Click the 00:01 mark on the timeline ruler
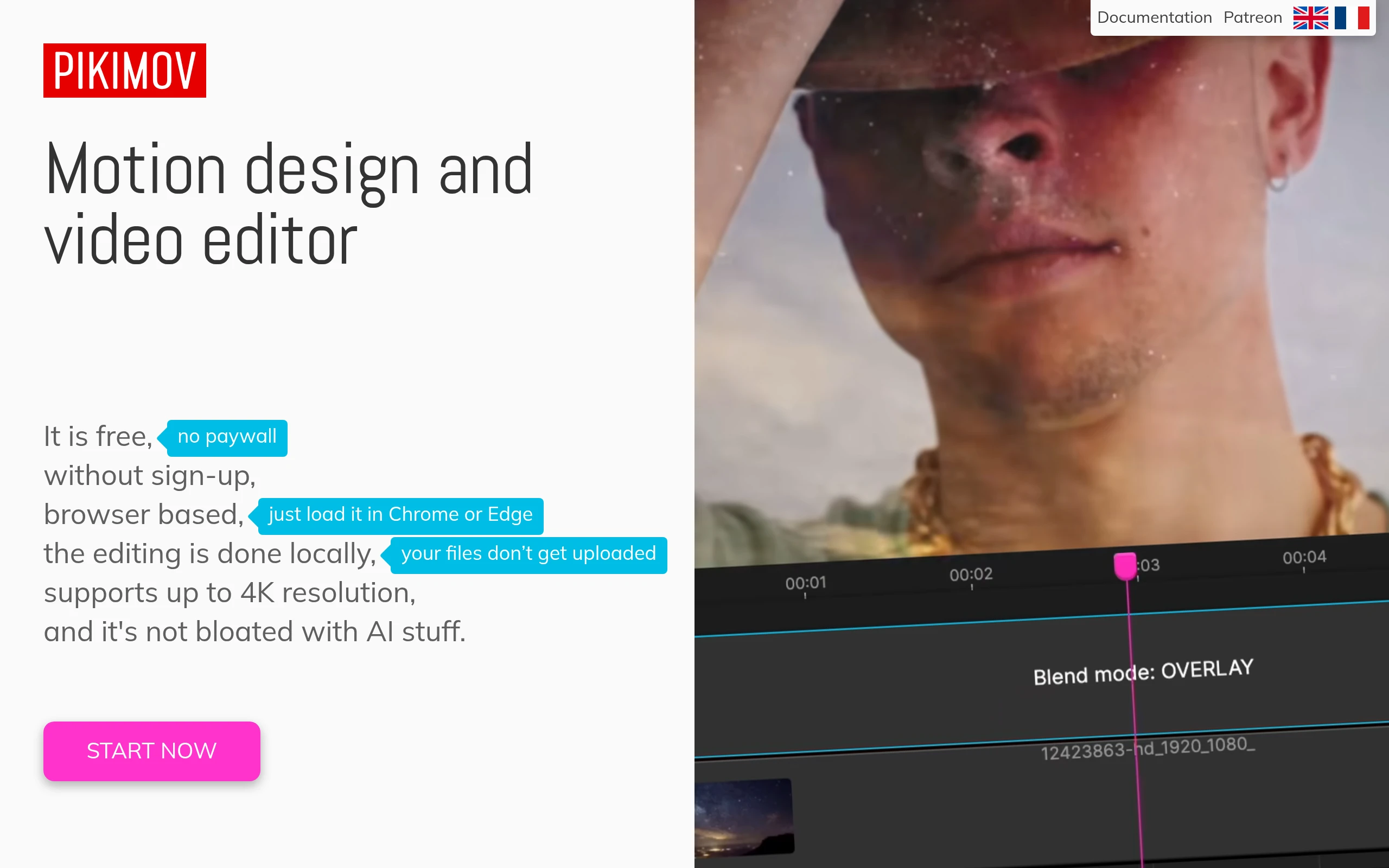1389x868 pixels. pos(806,583)
